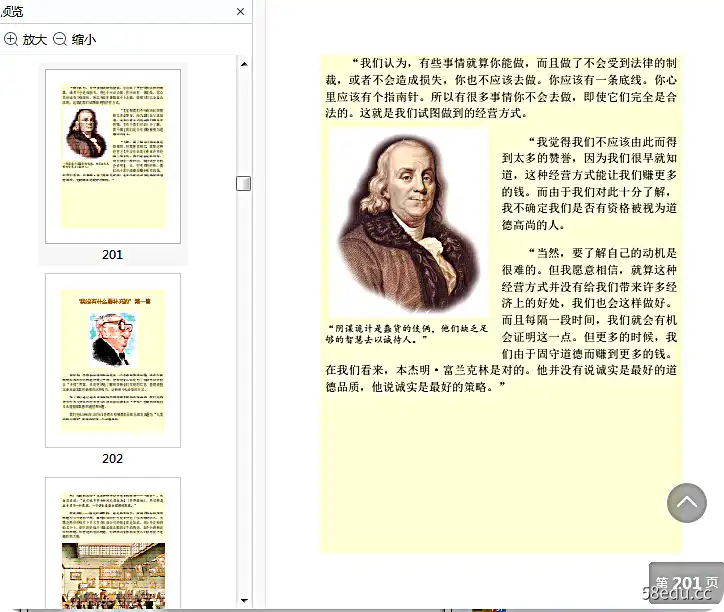The height and width of the screenshot is (612, 724).
Task: Click the Benjamin Franklin portrait on the page
Action: 409,223
